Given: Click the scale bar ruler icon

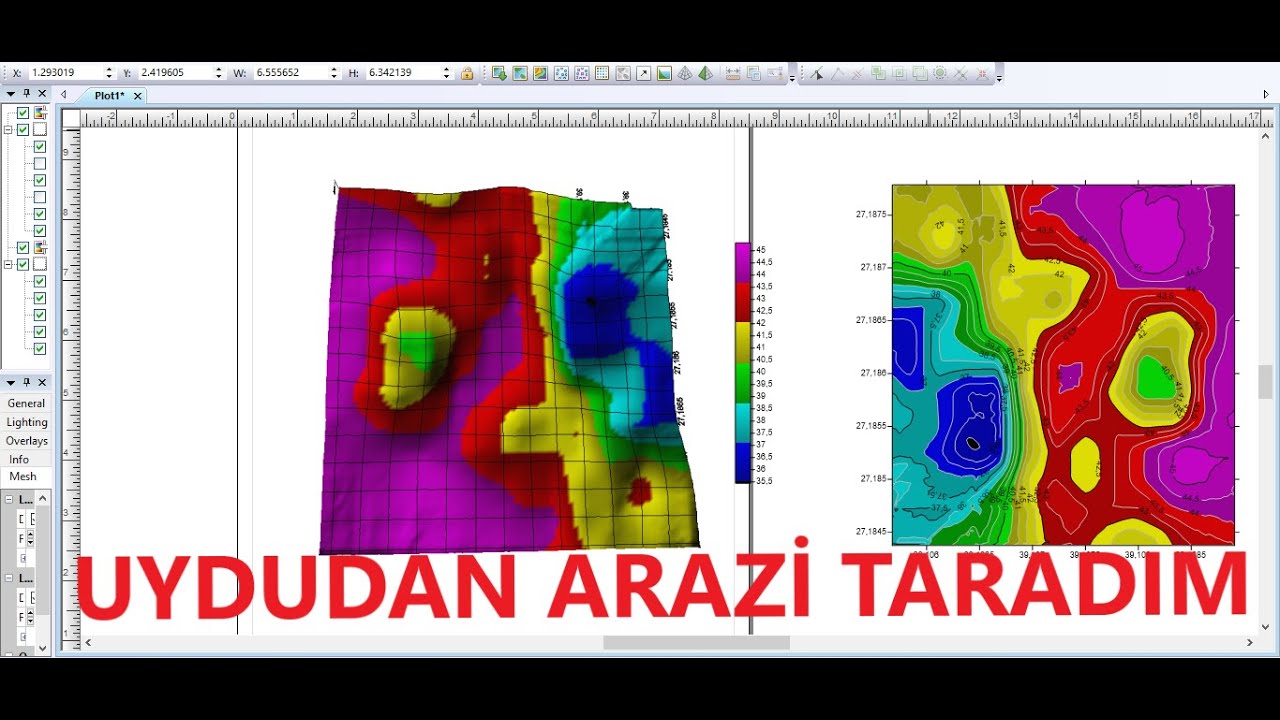Looking at the screenshot, I should [733, 73].
